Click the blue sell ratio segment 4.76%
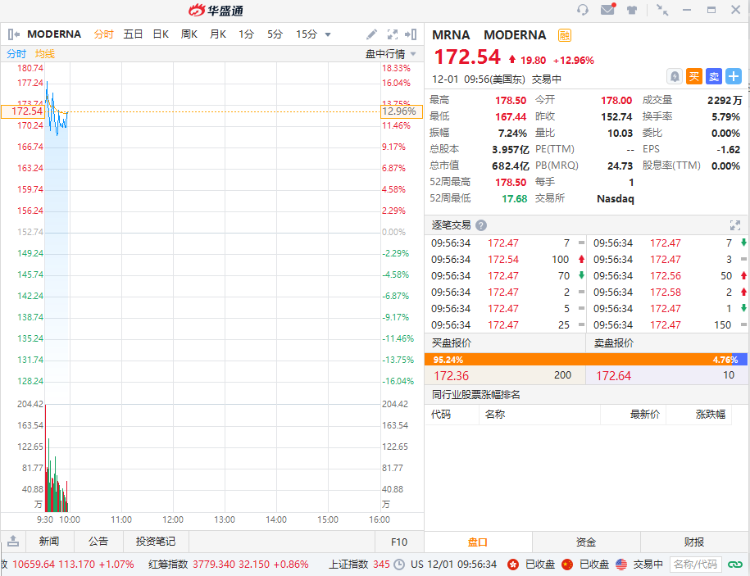This screenshot has width=750, height=576. 739,359
